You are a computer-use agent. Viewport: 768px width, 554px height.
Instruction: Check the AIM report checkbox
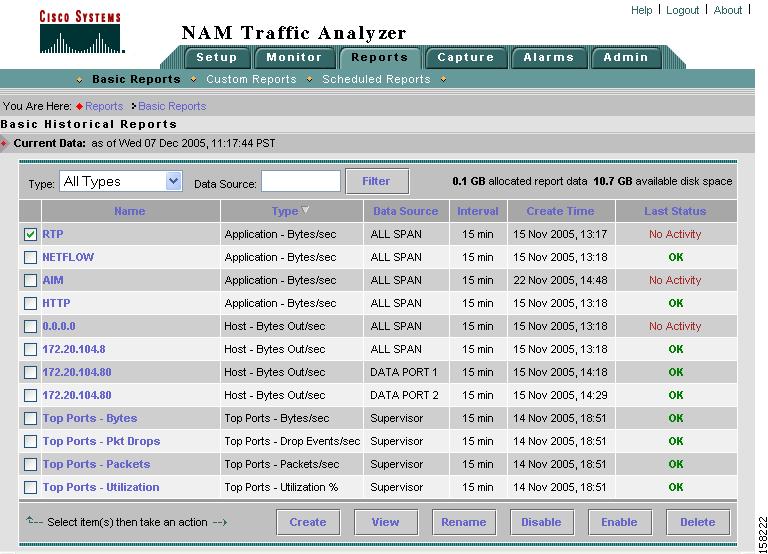pyautogui.click(x=30, y=280)
